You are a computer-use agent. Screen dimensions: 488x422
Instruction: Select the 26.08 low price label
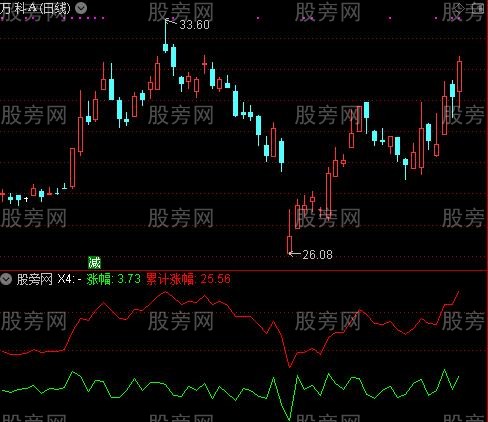[x=317, y=255]
